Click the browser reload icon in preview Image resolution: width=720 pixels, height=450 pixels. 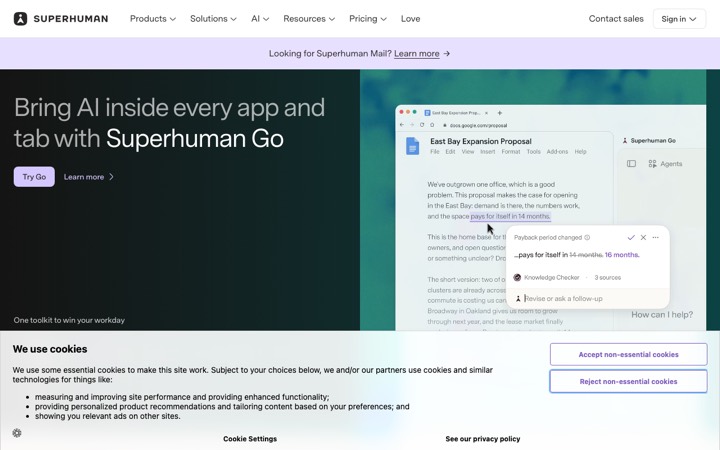pos(422,125)
